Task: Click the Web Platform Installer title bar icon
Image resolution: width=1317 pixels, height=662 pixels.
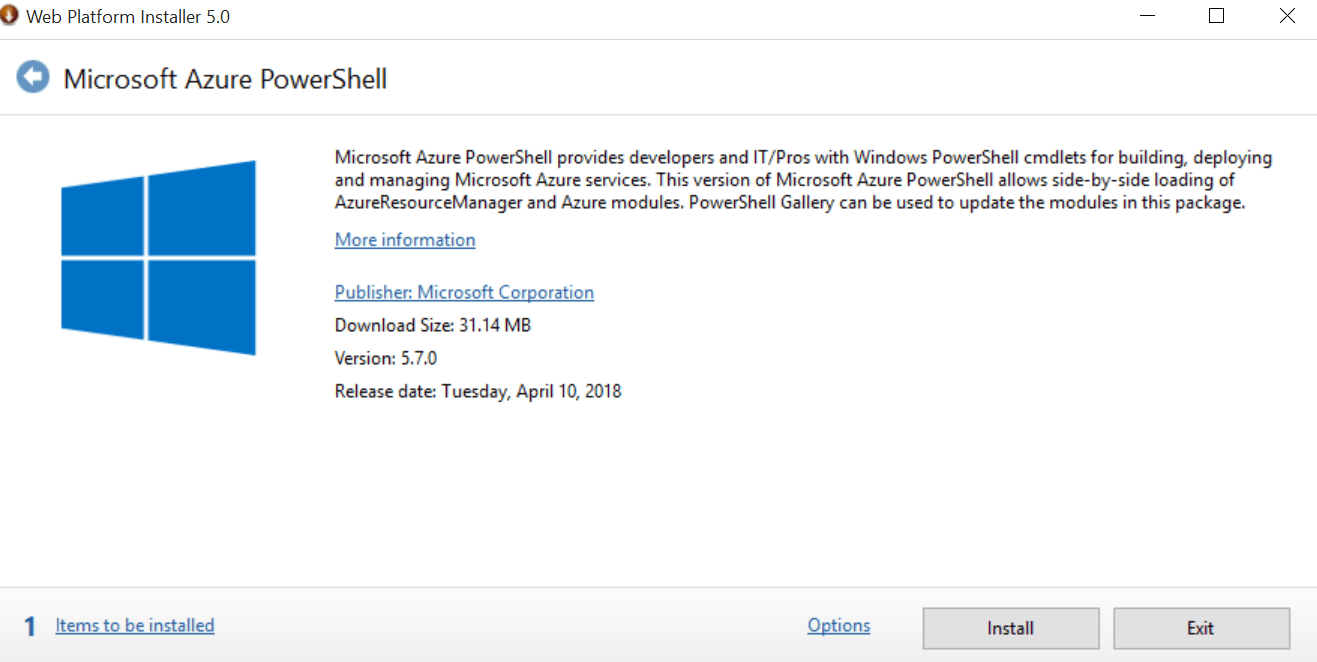Action: click(9, 15)
